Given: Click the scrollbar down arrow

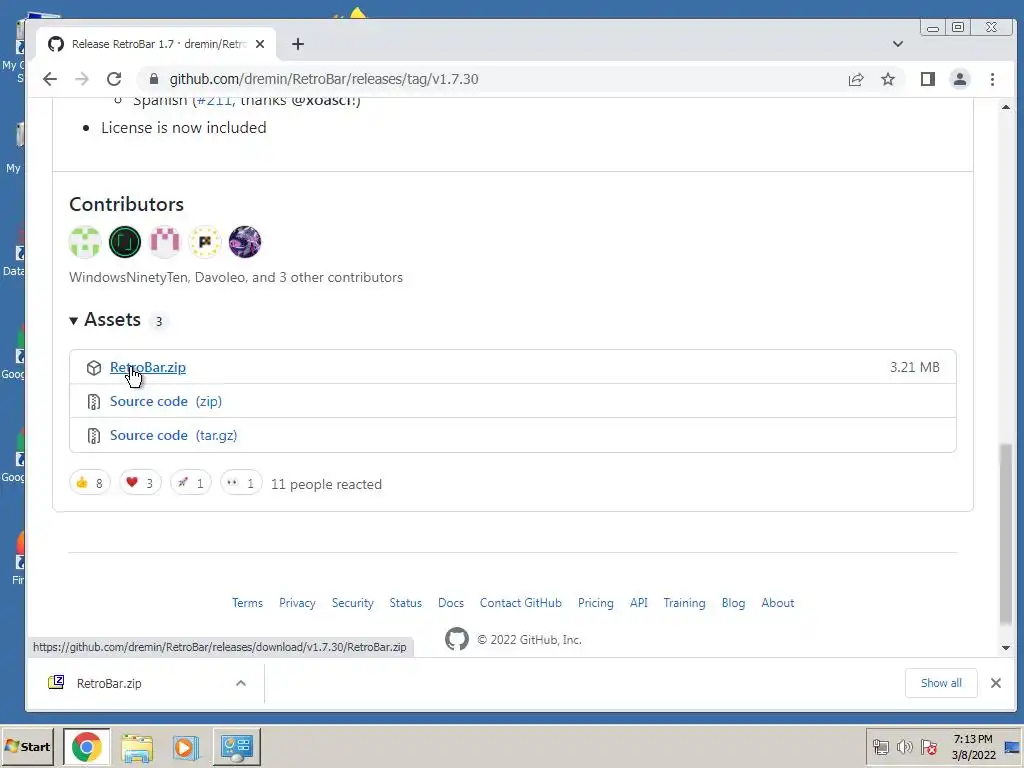Looking at the screenshot, I should pyautogui.click(x=1006, y=648).
